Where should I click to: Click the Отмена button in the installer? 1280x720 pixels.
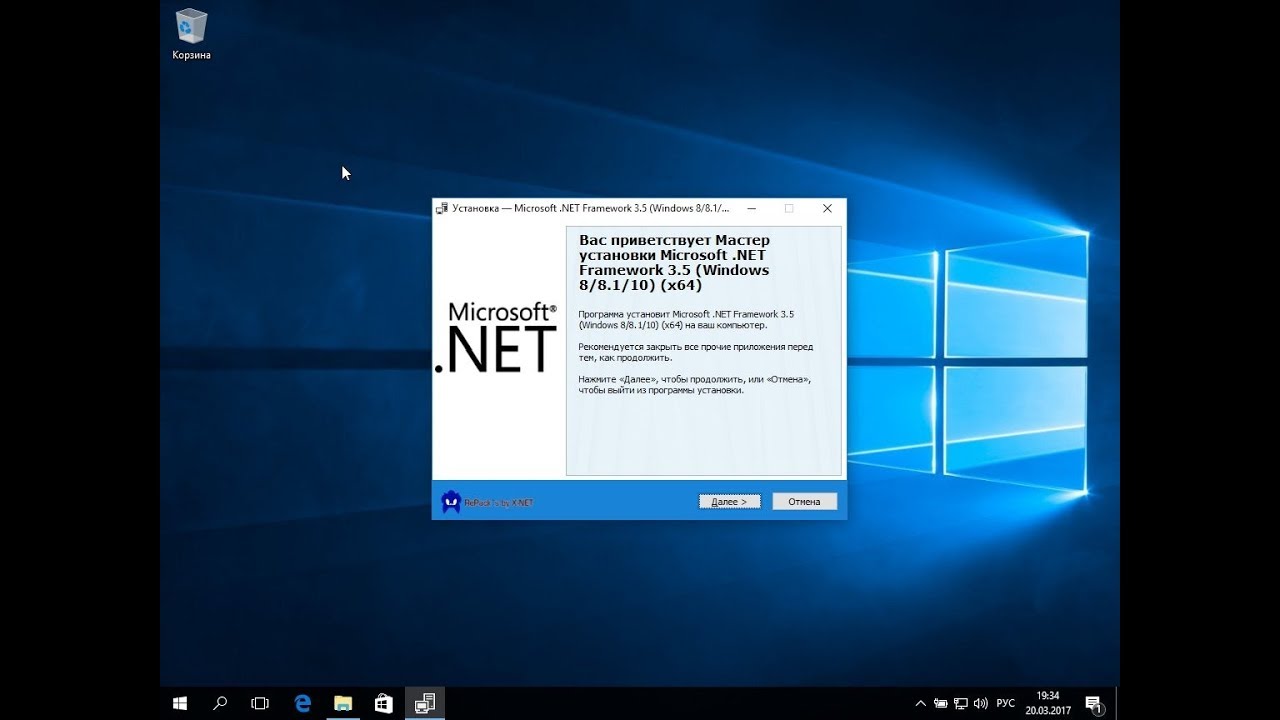[x=804, y=501]
